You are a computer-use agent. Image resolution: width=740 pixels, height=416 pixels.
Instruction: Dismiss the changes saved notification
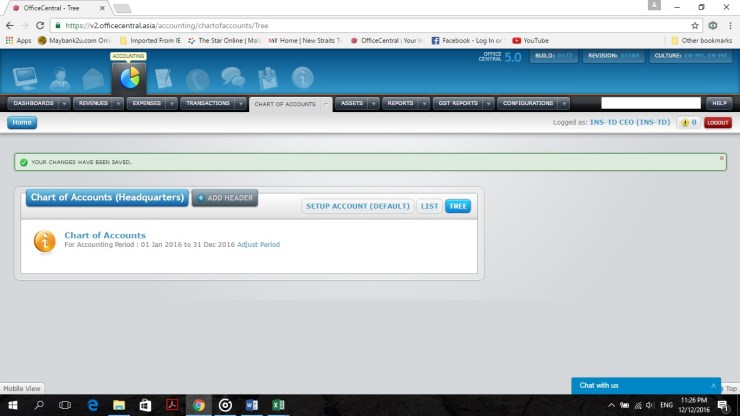[x=721, y=158]
